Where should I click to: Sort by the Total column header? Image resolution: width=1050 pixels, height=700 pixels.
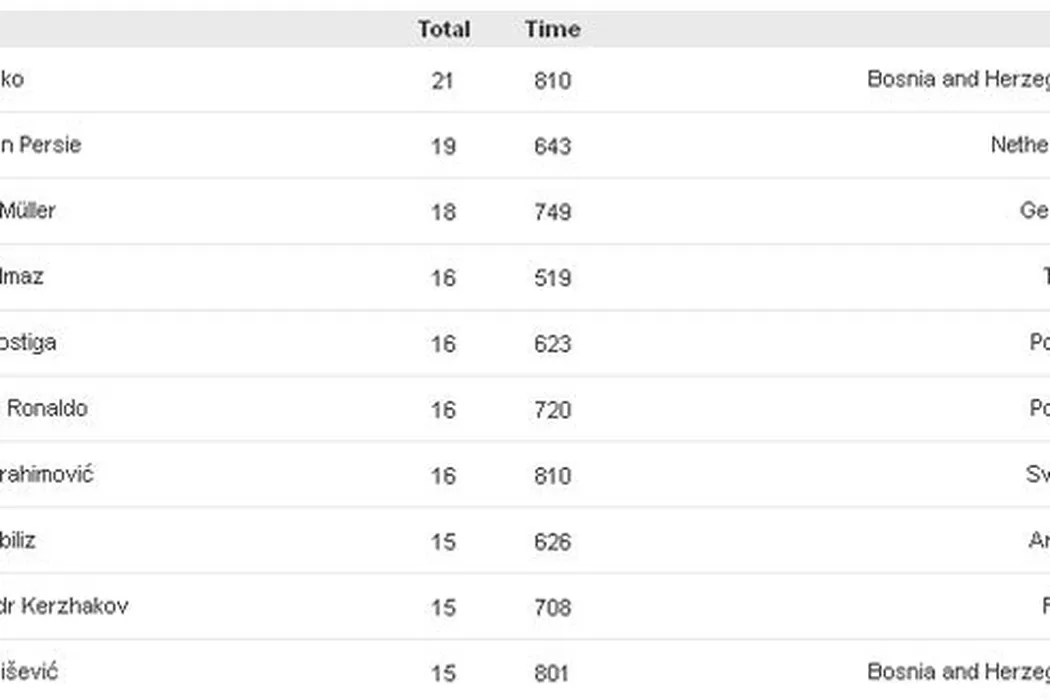(444, 30)
